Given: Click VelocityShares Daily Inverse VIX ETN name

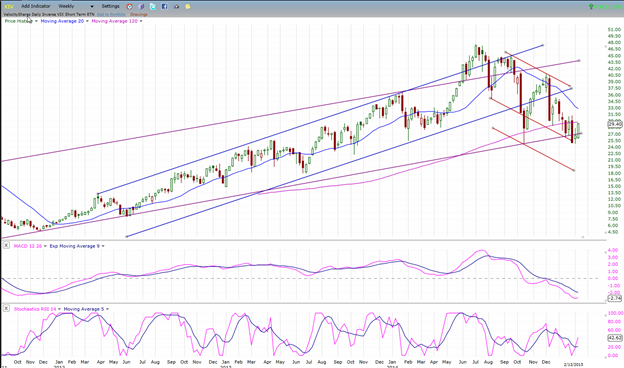Looking at the screenshot, I should coord(49,14).
